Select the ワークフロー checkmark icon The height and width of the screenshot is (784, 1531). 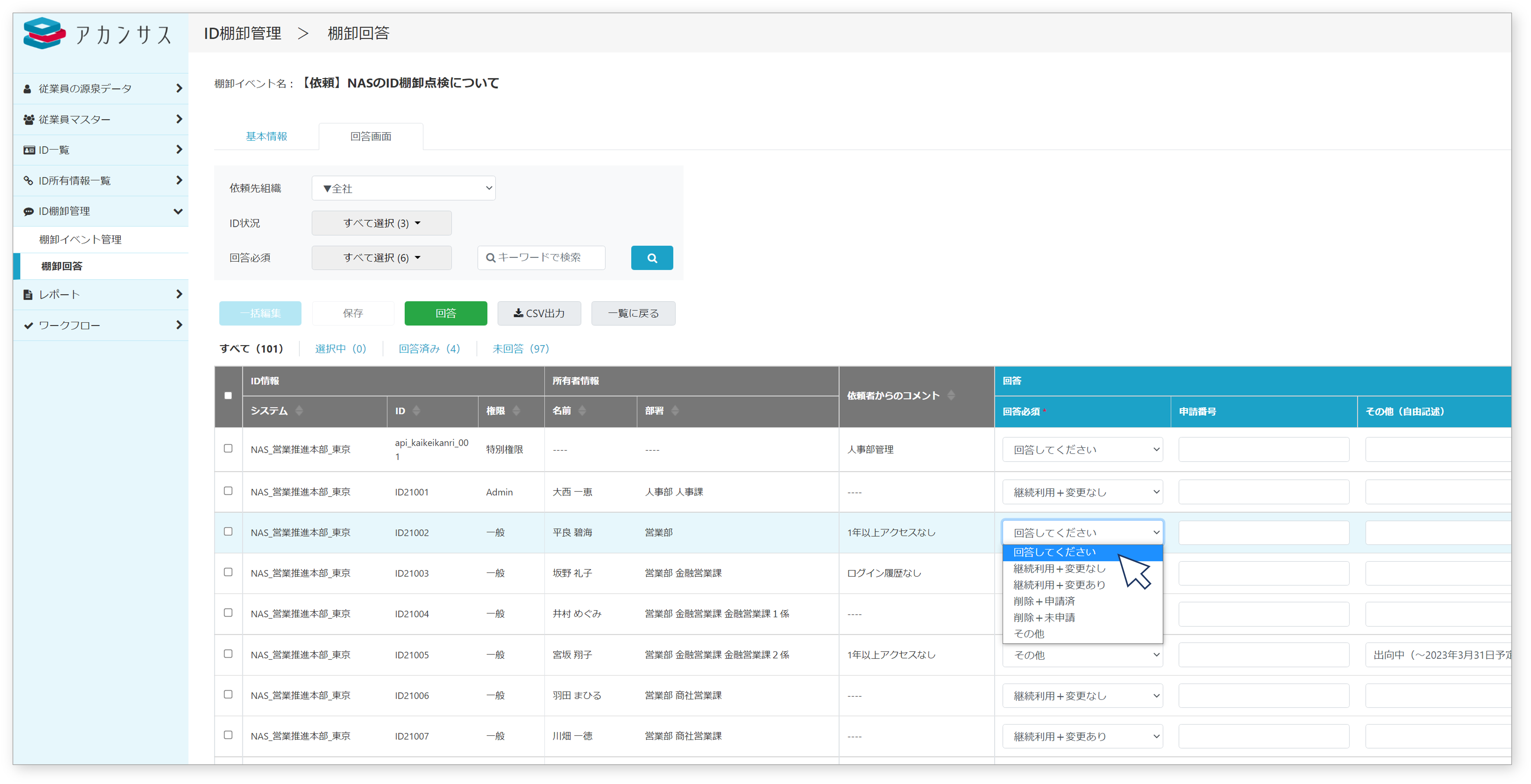pos(27,325)
